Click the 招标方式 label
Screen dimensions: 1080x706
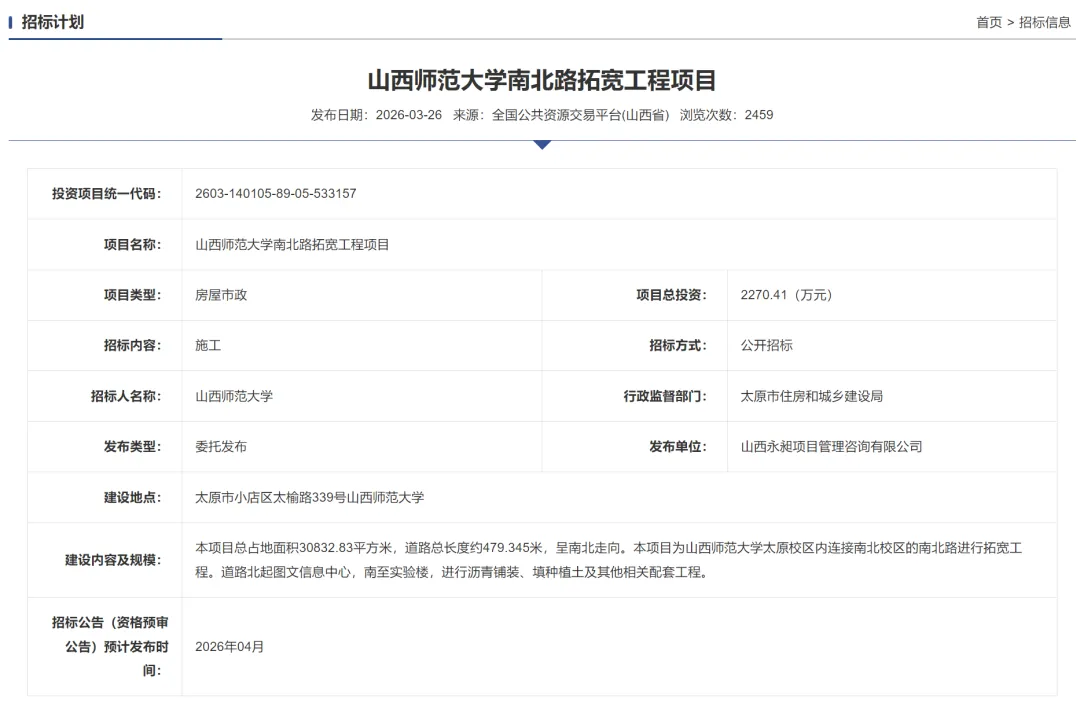tap(678, 345)
